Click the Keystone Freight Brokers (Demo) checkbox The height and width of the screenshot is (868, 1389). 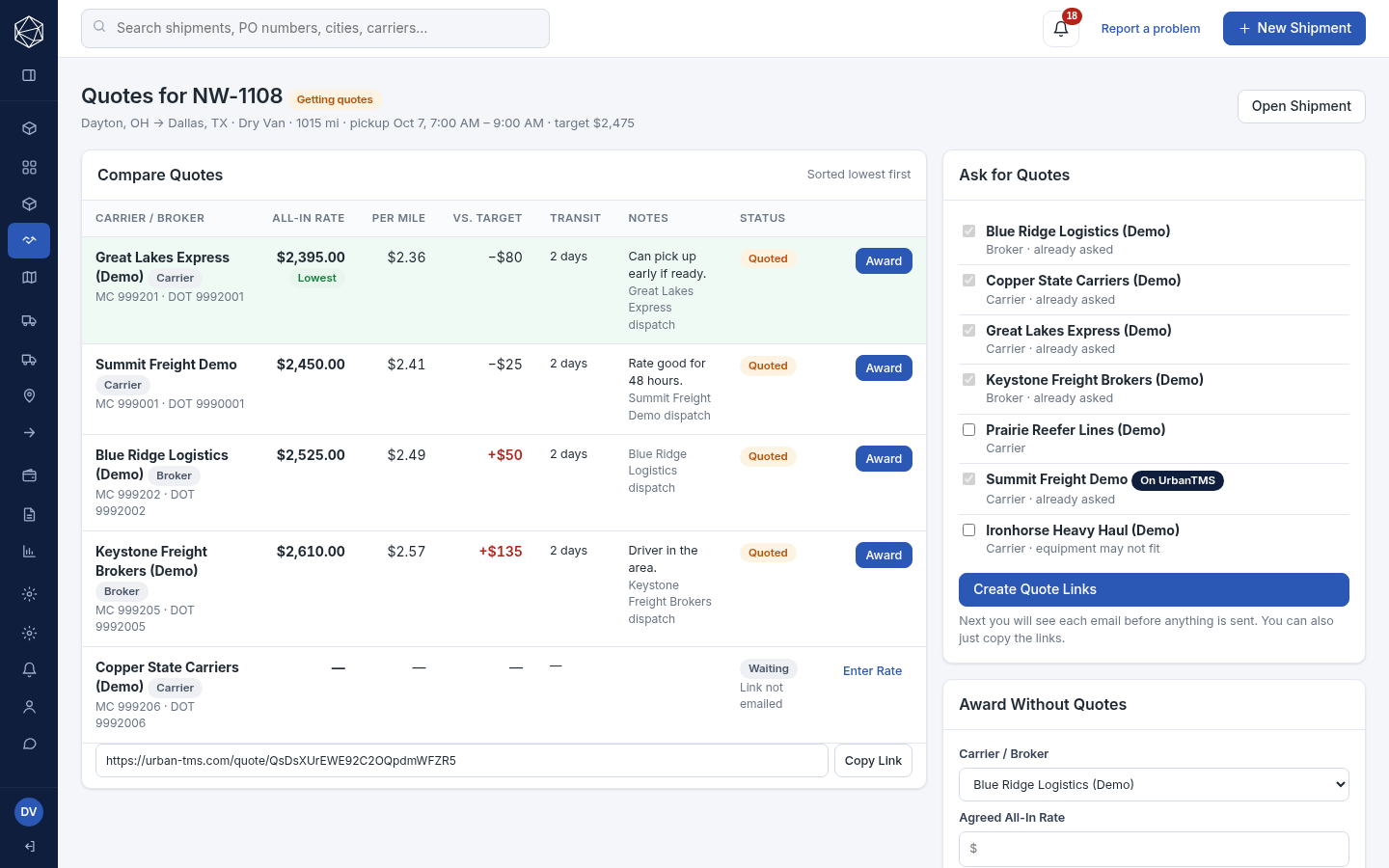point(968,380)
